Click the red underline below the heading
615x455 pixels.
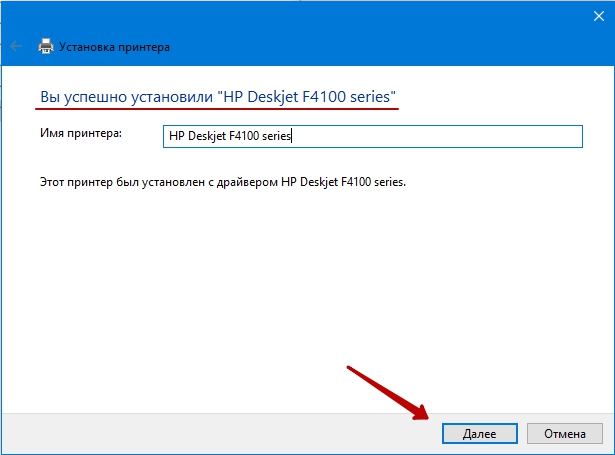(x=217, y=108)
